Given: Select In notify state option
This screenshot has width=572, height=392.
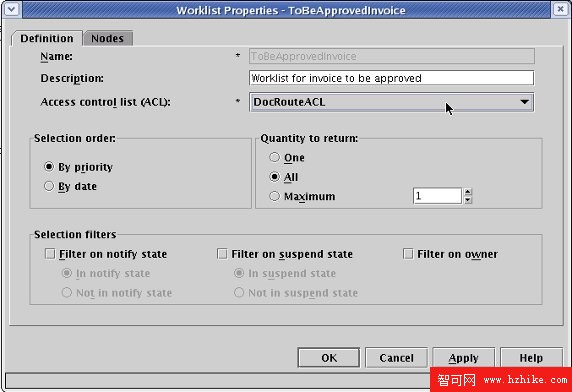Looking at the screenshot, I should coord(66,273).
